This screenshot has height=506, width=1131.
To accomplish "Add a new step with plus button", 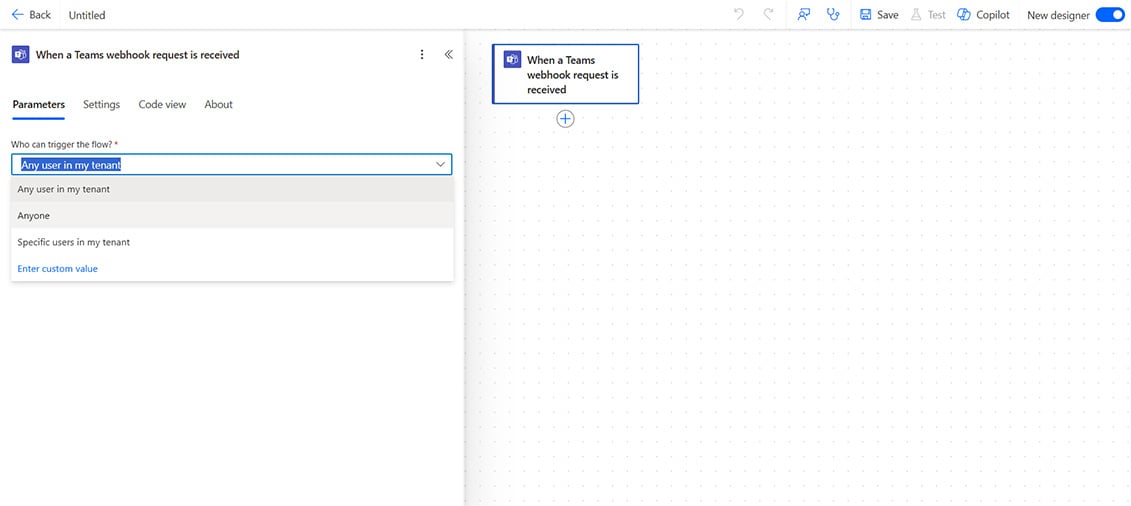I will 566,119.
